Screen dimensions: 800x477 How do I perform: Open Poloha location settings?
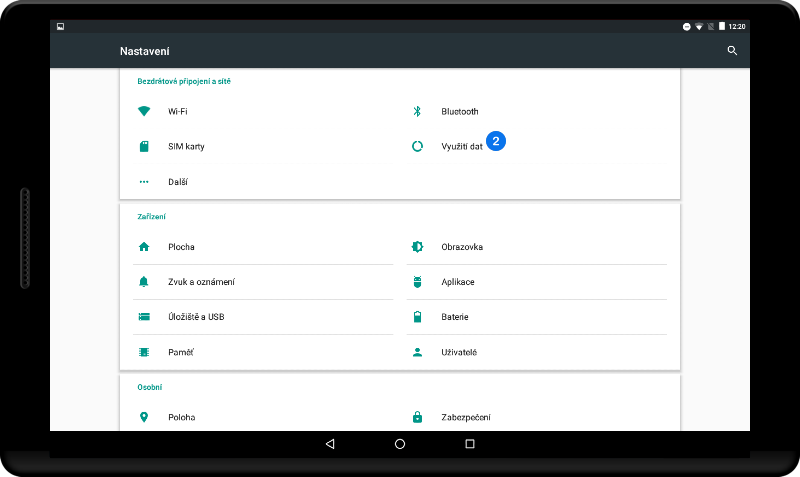coord(263,417)
